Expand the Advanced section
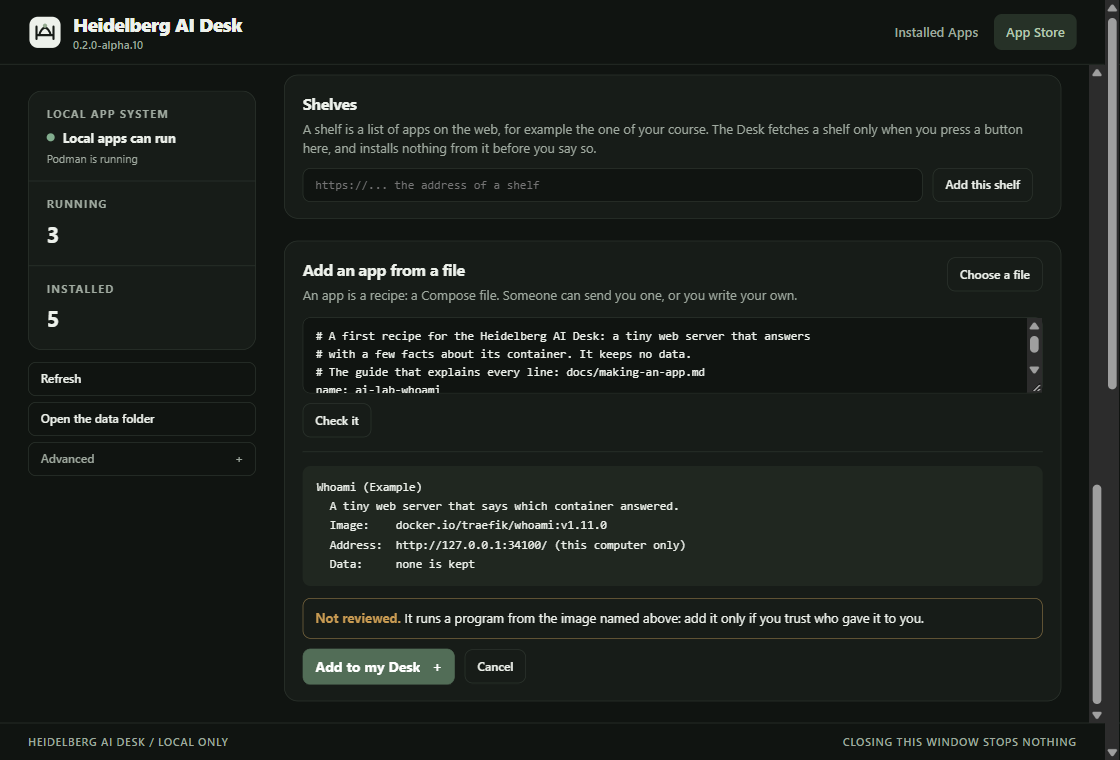The width and height of the screenshot is (1120, 760). click(x=142, y=459)
